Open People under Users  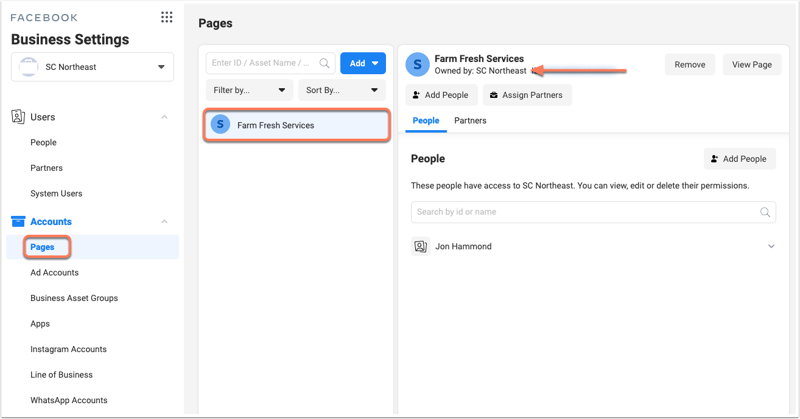43,142
